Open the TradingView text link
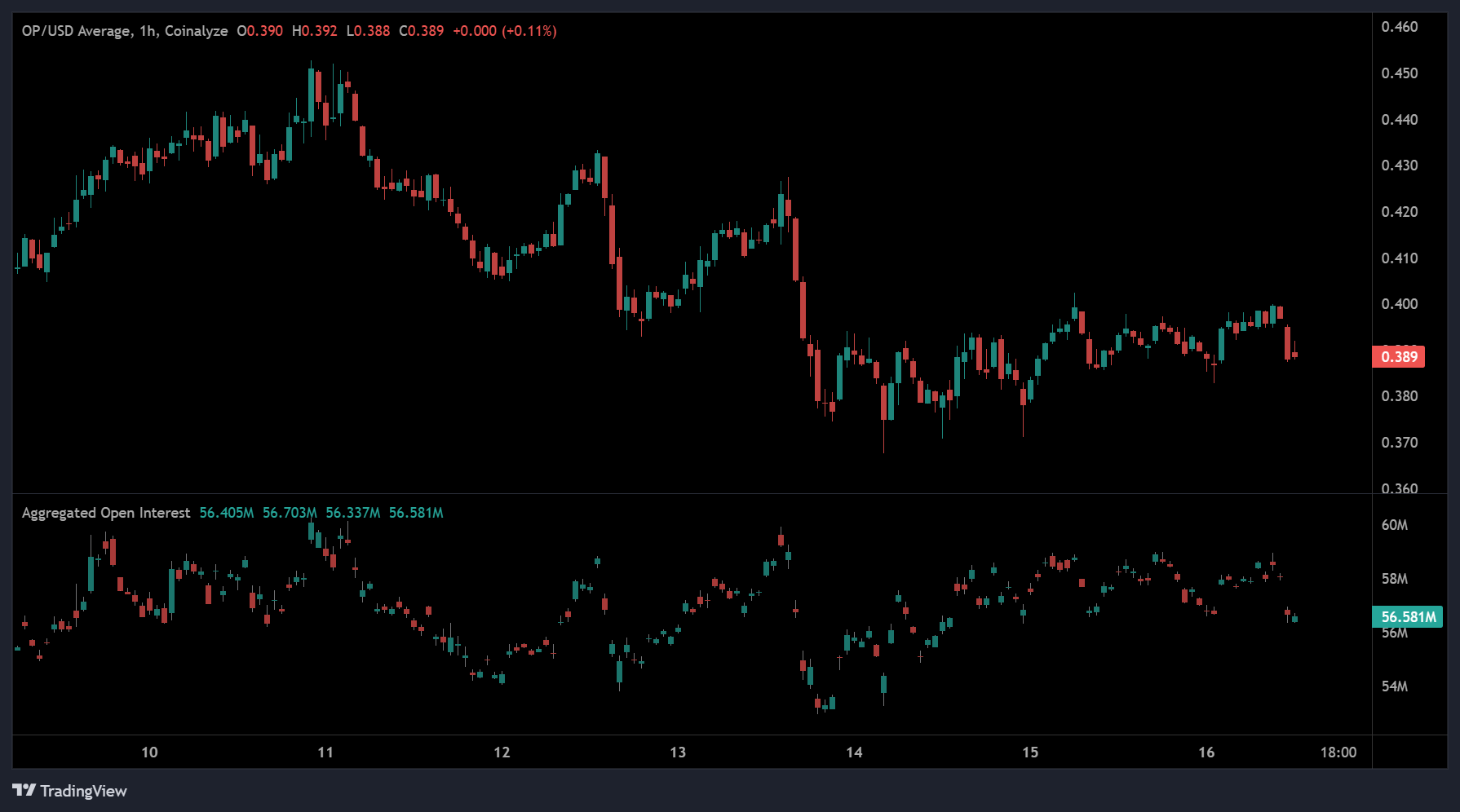This screenshot has height=812, width=1460. pos(83,791)
